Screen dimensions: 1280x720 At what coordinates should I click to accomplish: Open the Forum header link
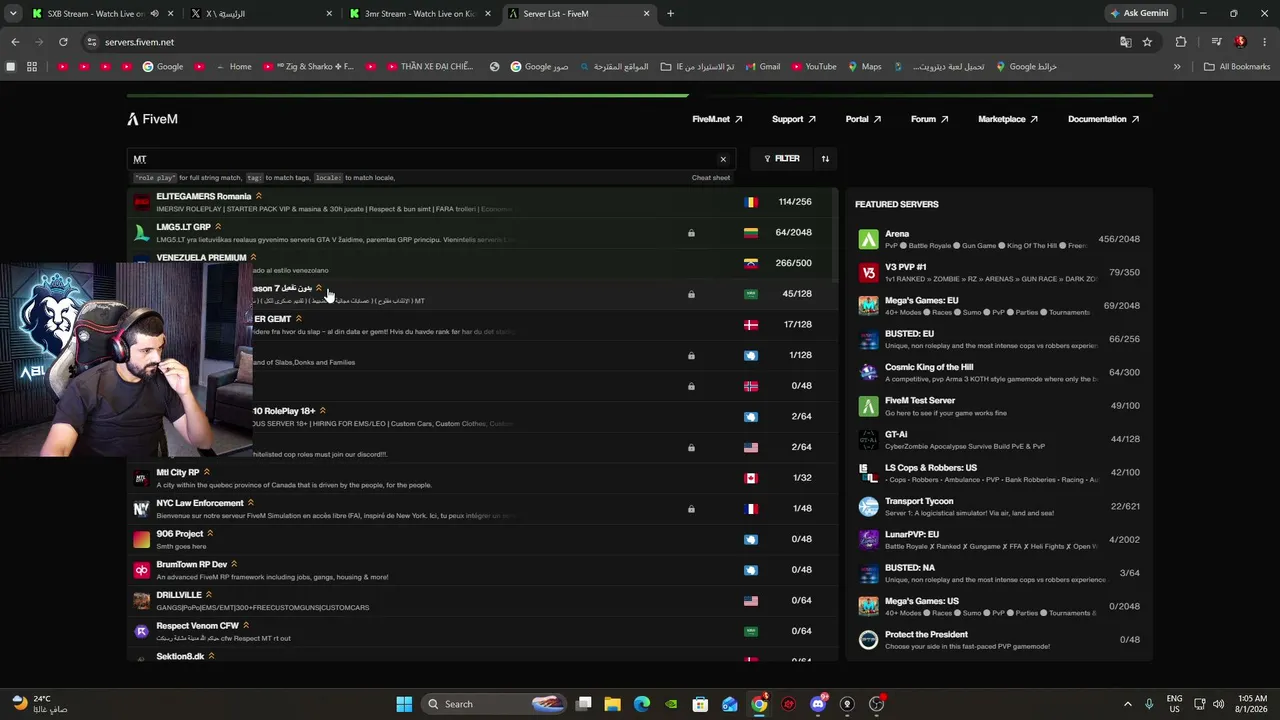tap(929, 119)
